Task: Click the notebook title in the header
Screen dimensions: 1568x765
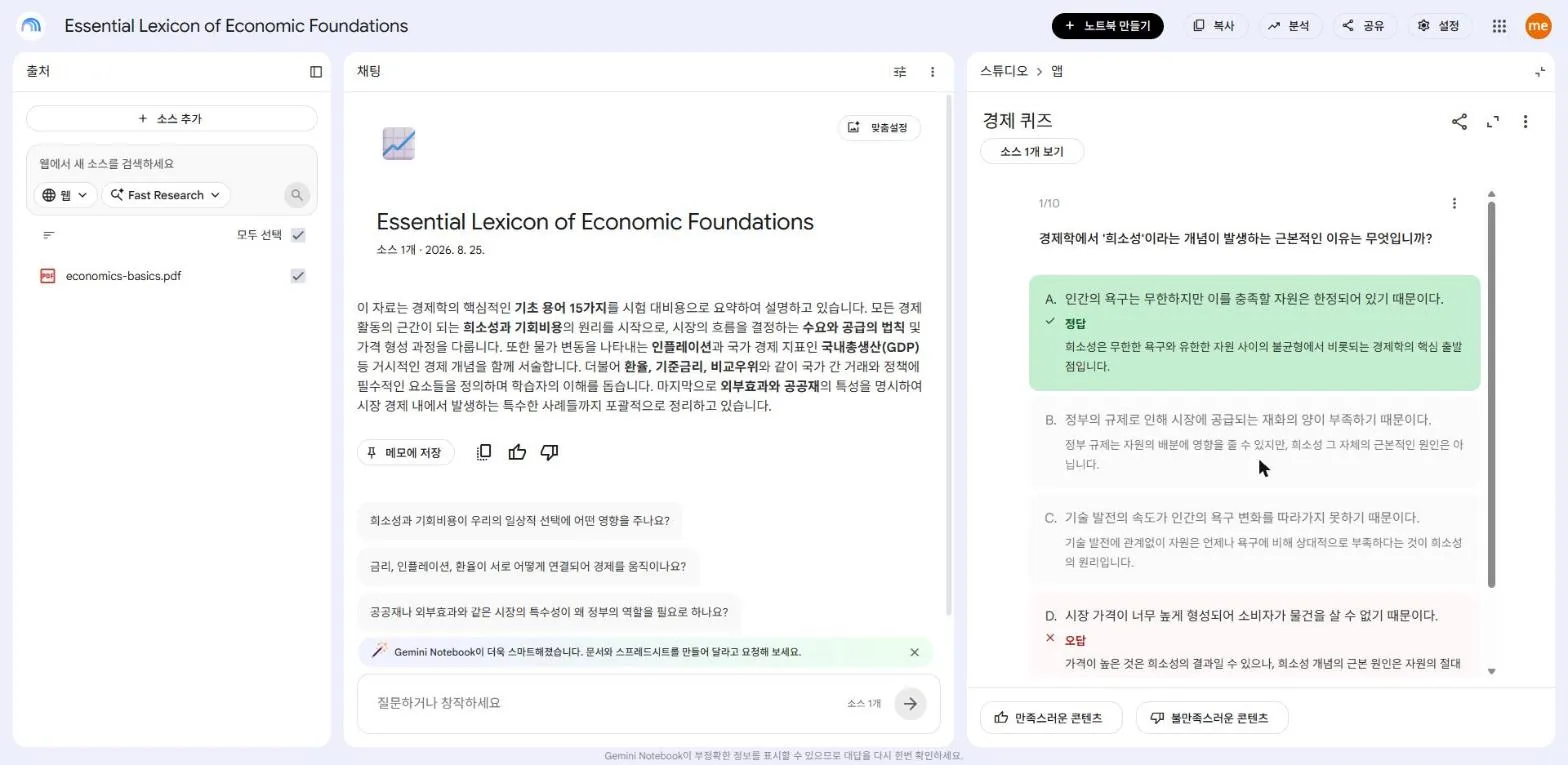Action: (236, 26)
